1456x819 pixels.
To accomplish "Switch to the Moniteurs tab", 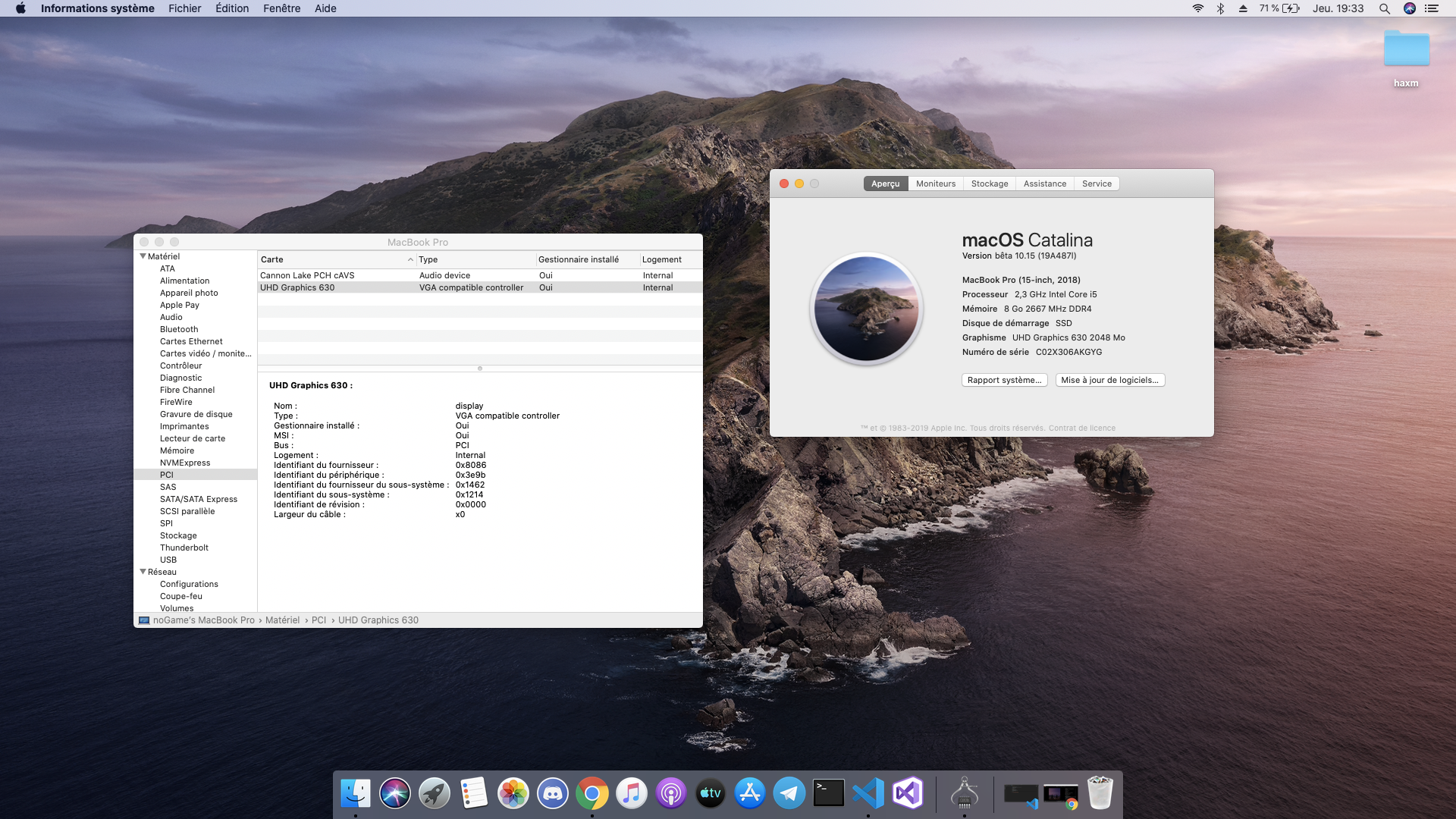I will click(x=935, y=184).
